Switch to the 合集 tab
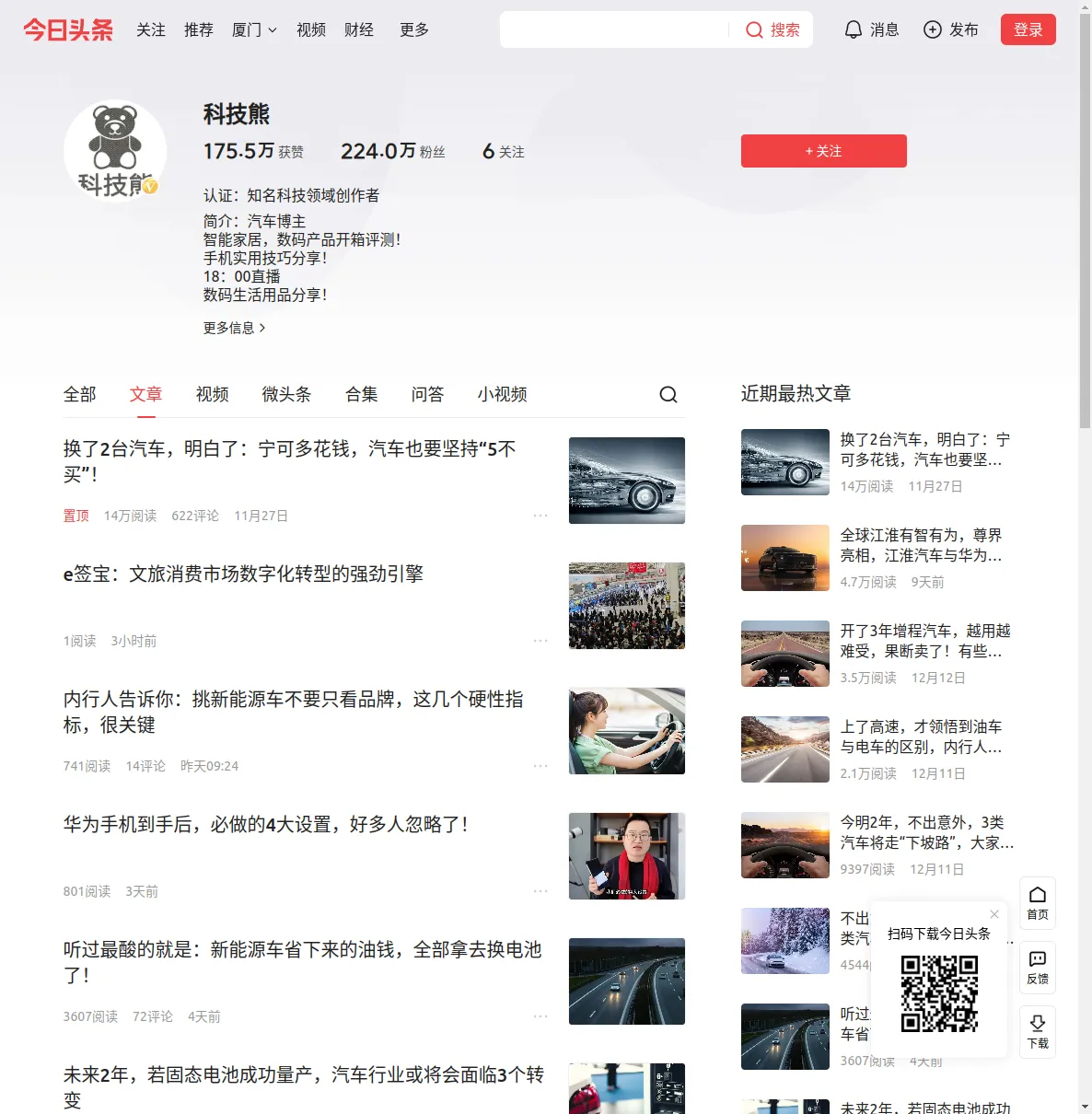 click(362, 395)
